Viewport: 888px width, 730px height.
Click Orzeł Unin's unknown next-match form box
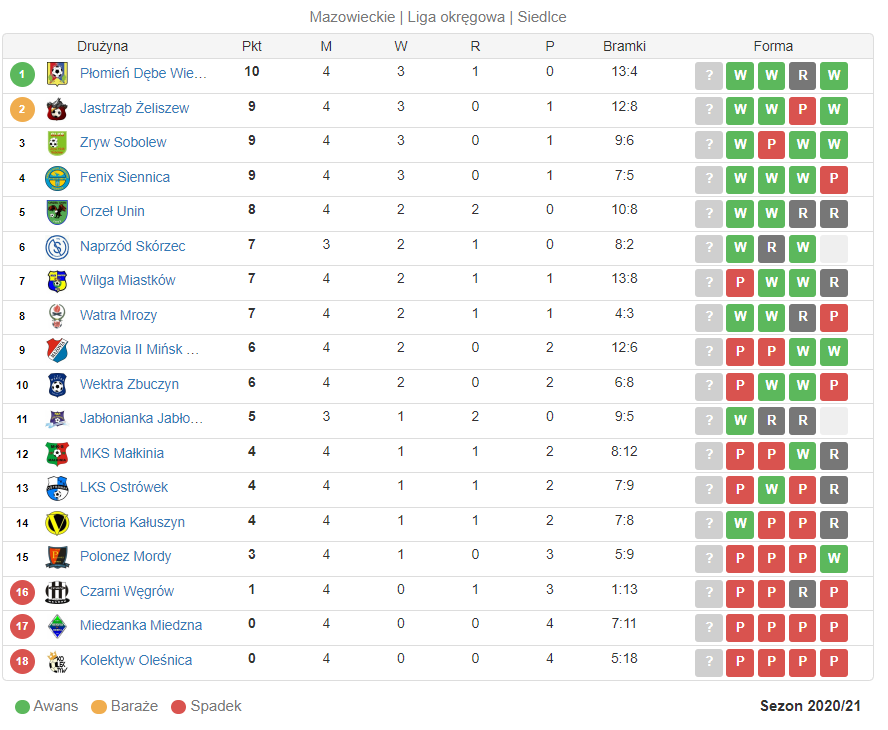pyautogui.click(x=708, y=214)
